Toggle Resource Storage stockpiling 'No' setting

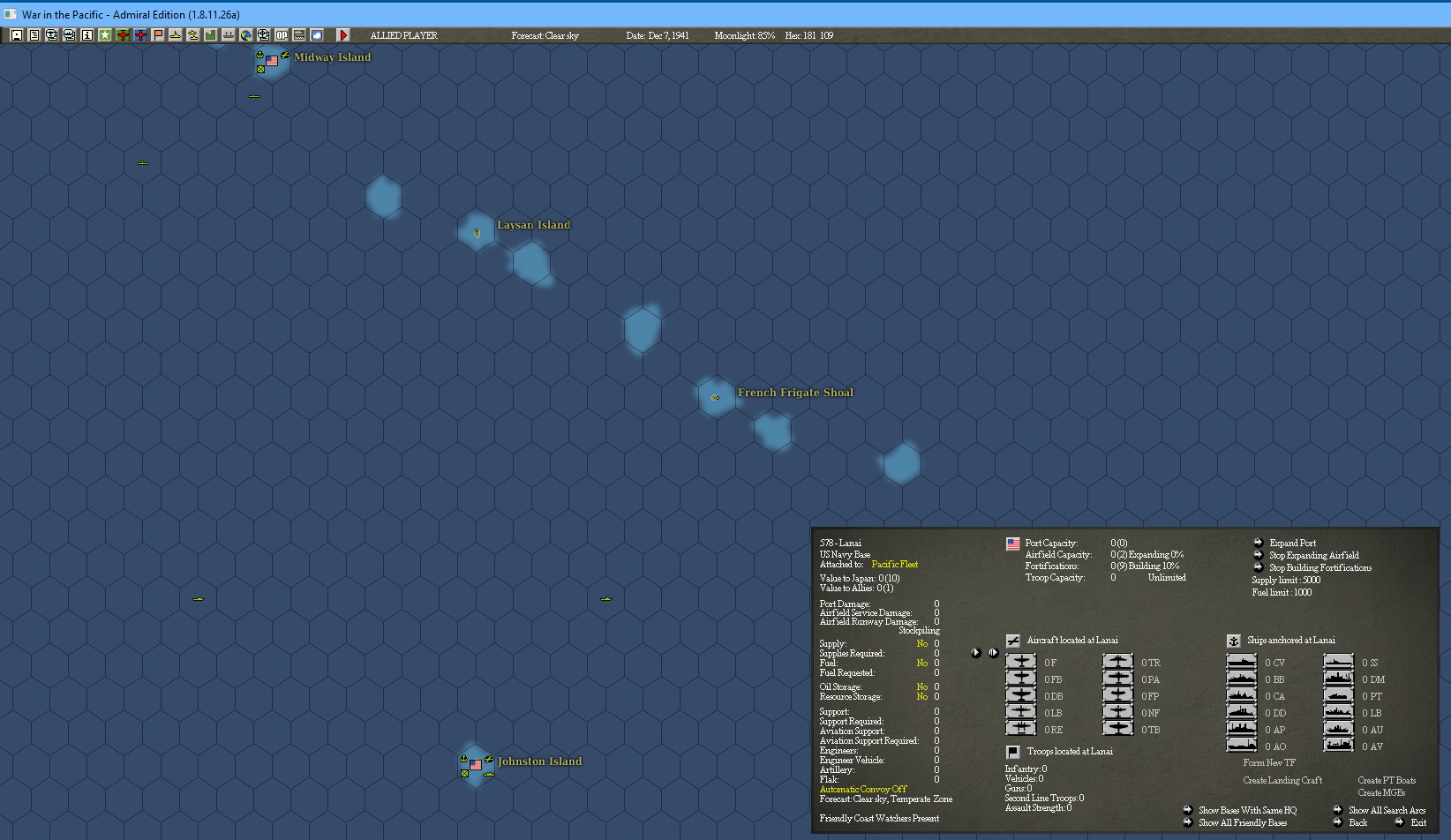[x=922, y=696]
